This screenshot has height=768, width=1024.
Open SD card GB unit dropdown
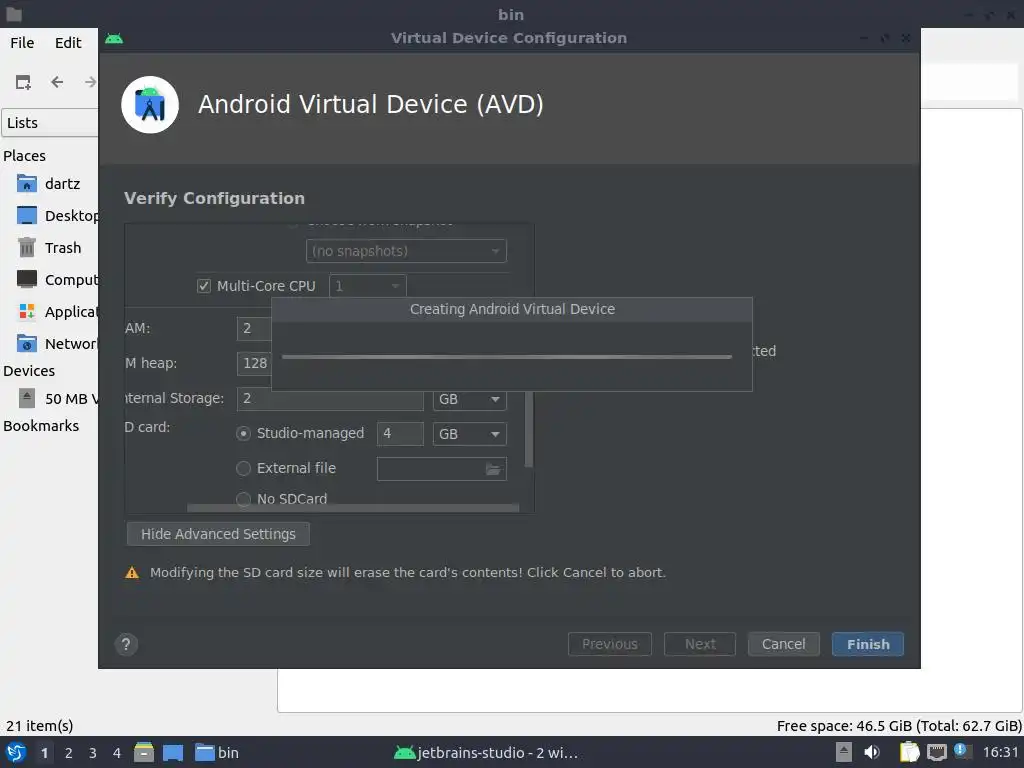pos(470,434)
